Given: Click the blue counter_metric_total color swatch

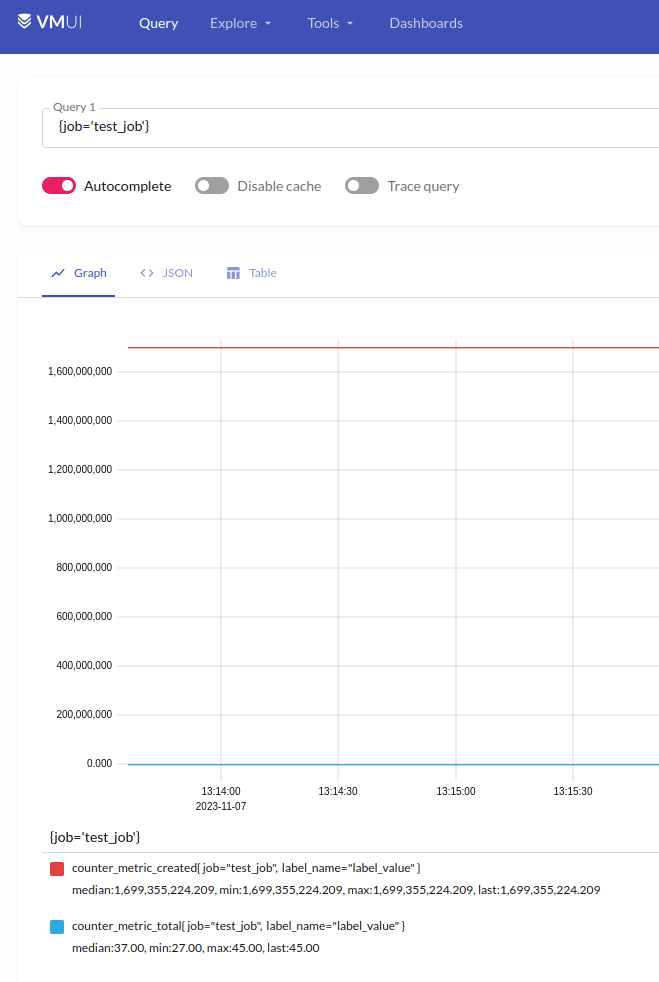Looking at the screenshot, I should coord(57,927).
